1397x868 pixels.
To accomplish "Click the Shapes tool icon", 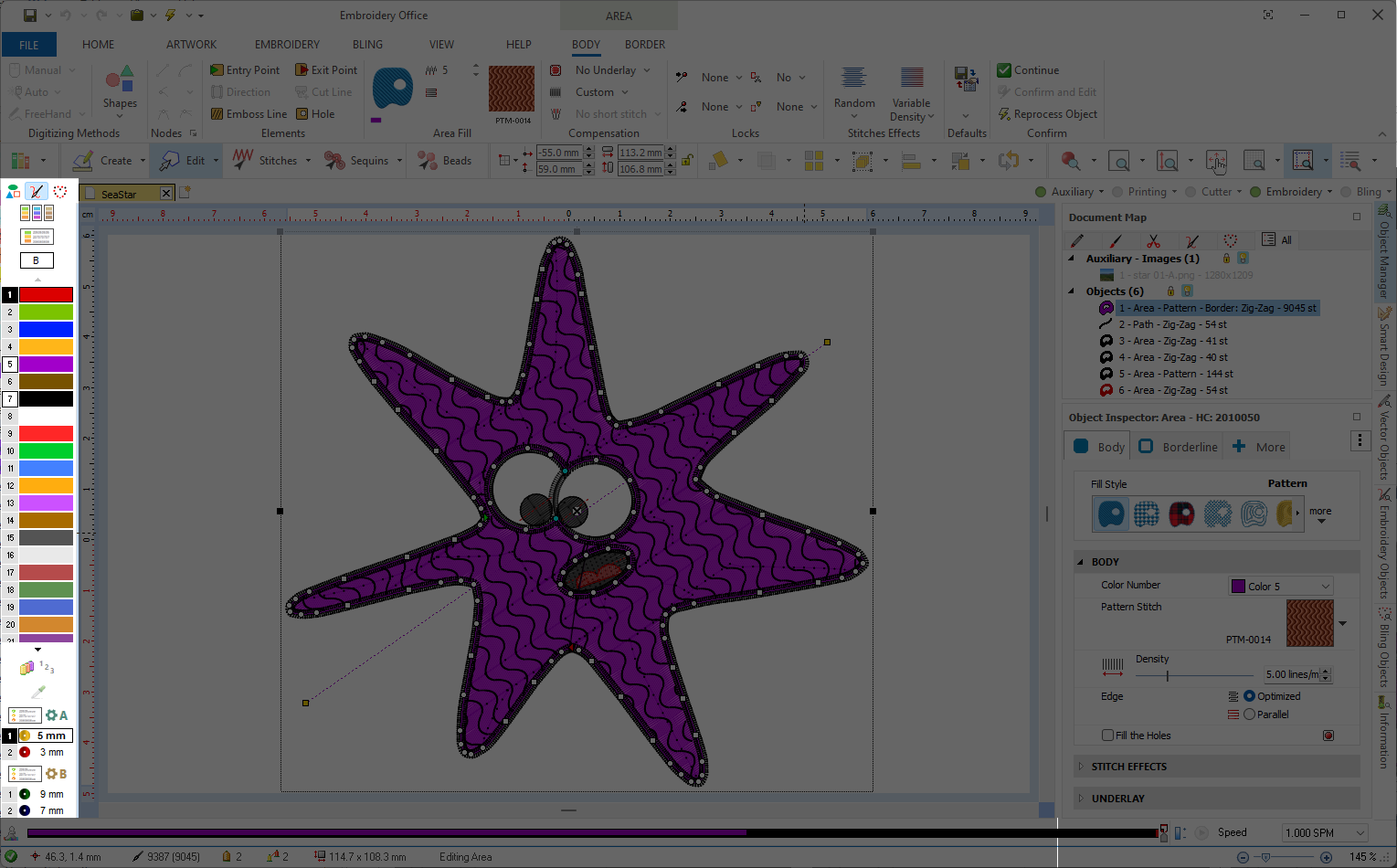I will click(120, 80).
